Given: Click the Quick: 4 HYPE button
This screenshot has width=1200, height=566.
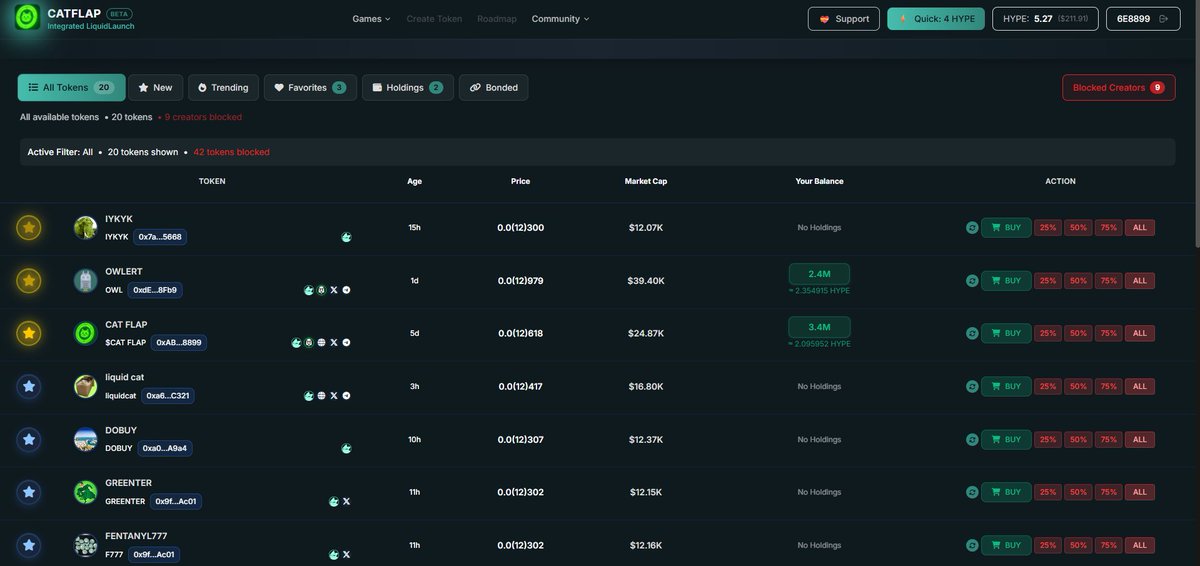Looking at the screenshot, I should [x=936, y=19].
